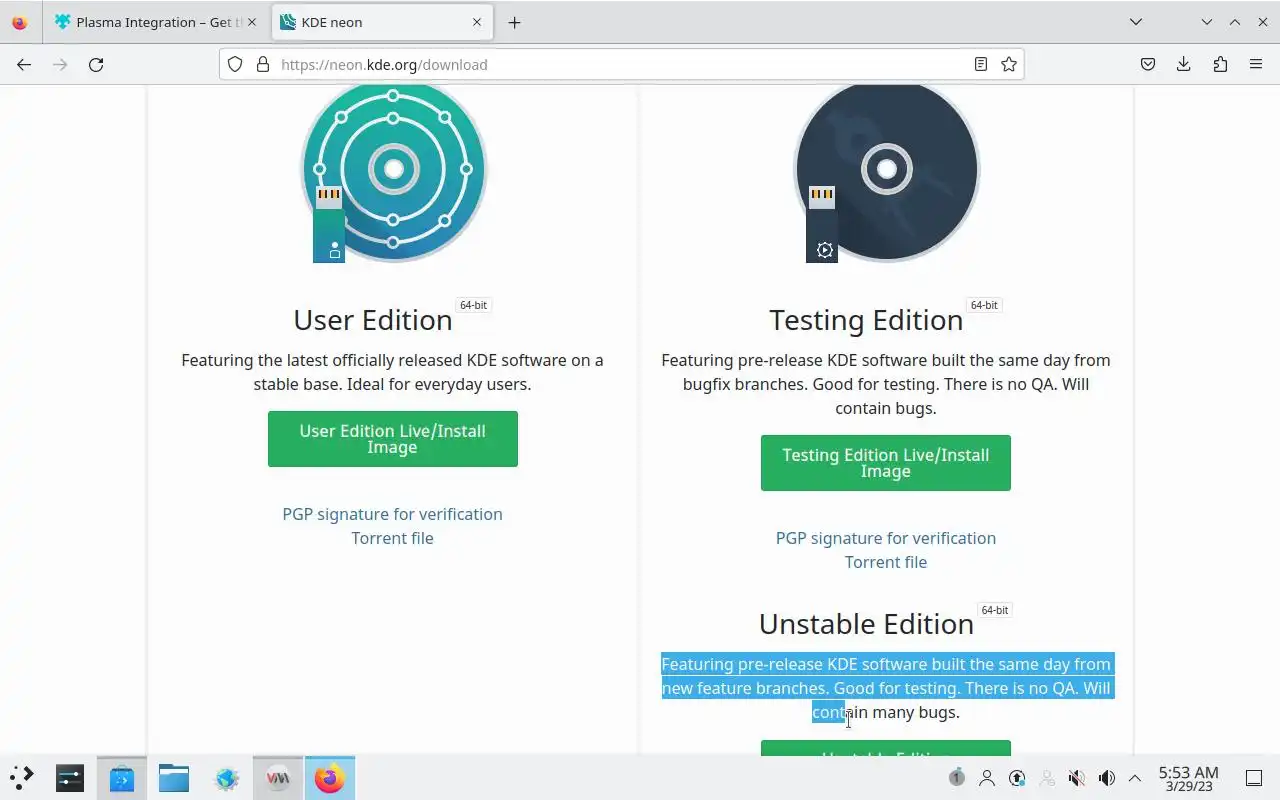Click the show desktop button
Screen dimensions: 1280x800
tap(1254, 778)
